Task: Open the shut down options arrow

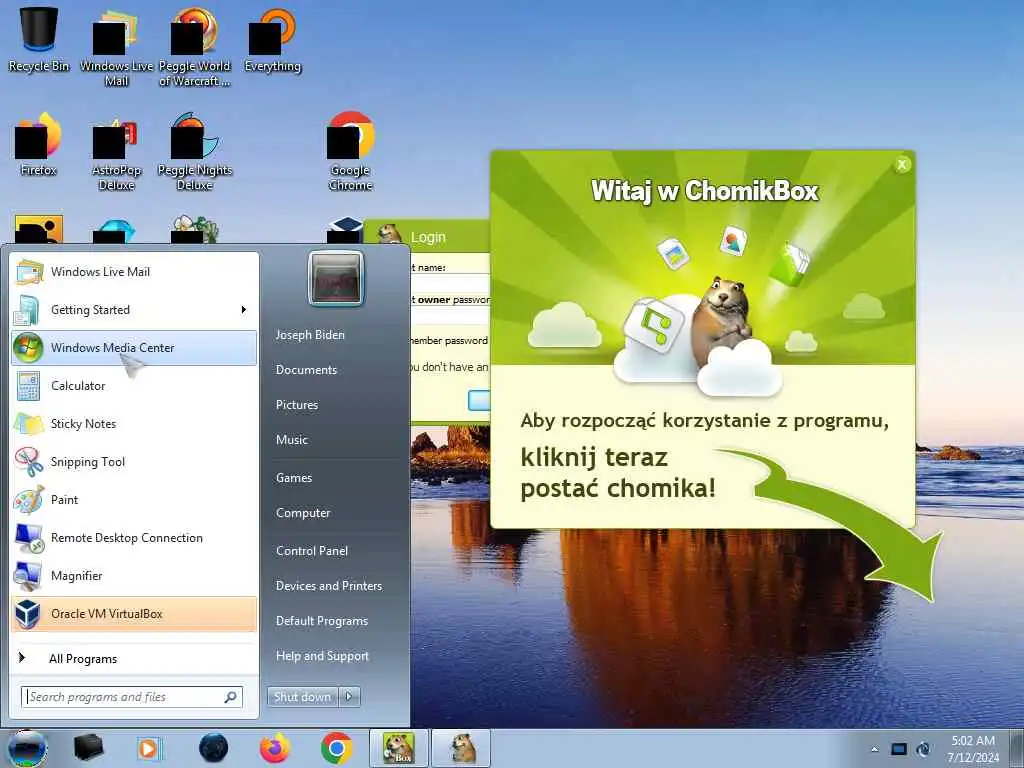Action: [349, 697]
